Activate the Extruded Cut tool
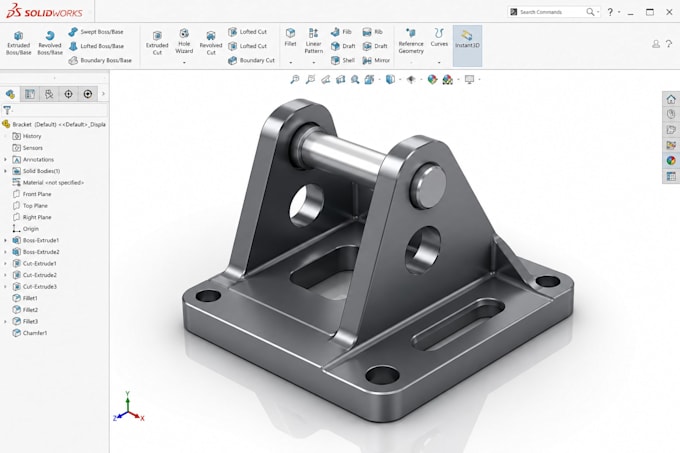The image size is (680, 453). pos(157,43)
